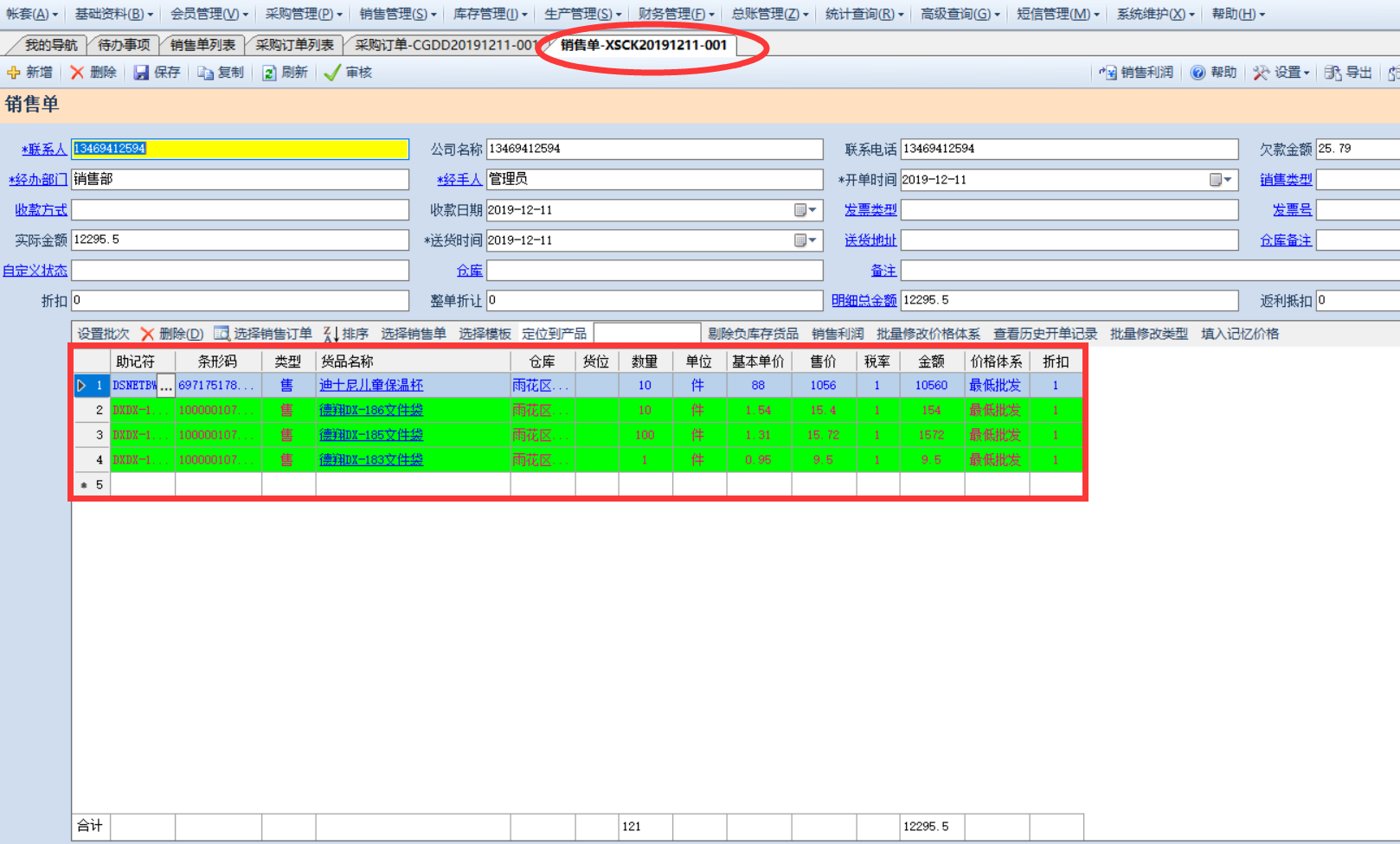
Task: Open the 收款日期 date picker dropdown
Action: (x=806, y=210)
